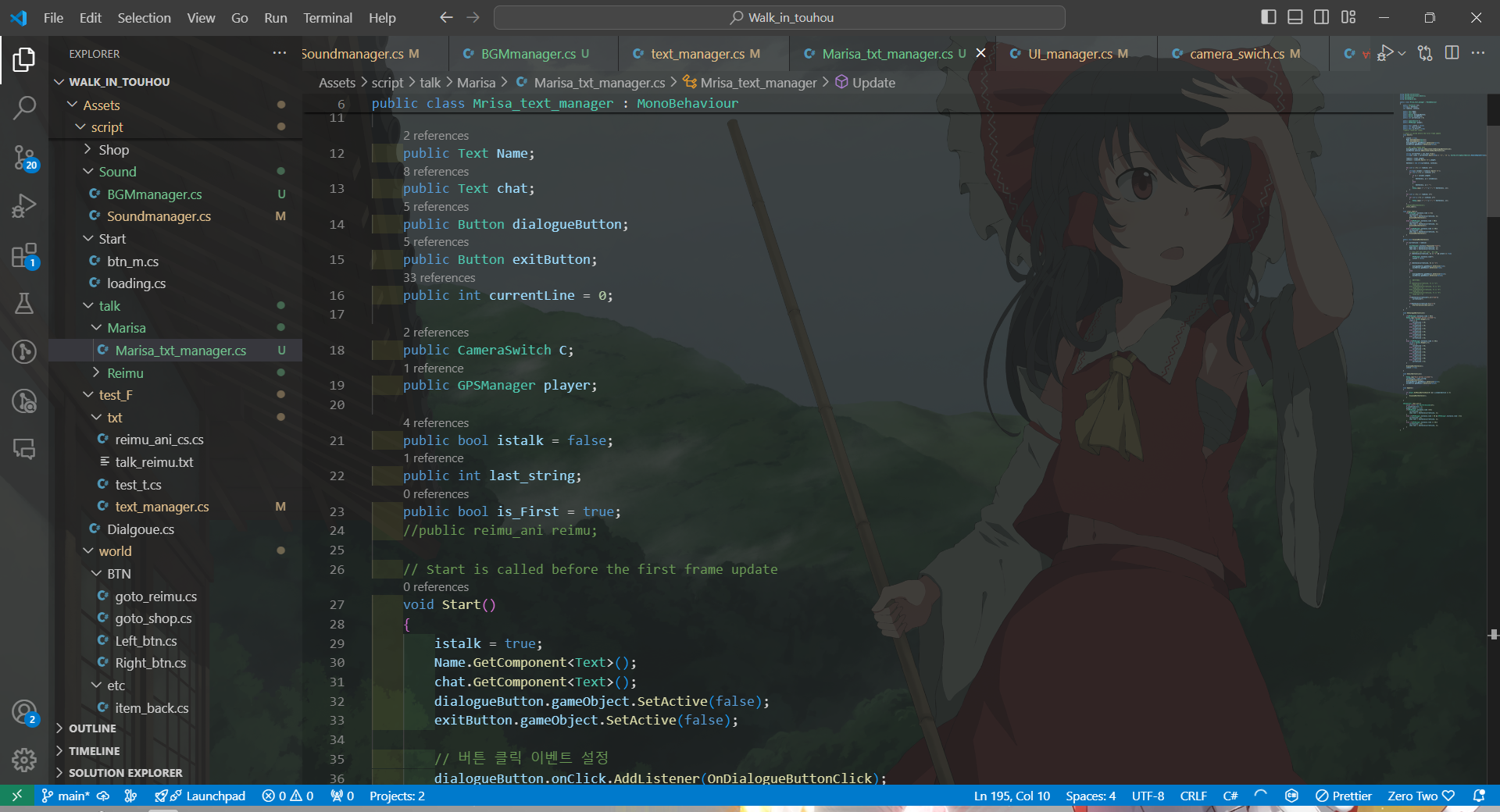This screenshot has height=812, width=1500.
Task: Open the Extensions view
Action: [x=24, y=255]
